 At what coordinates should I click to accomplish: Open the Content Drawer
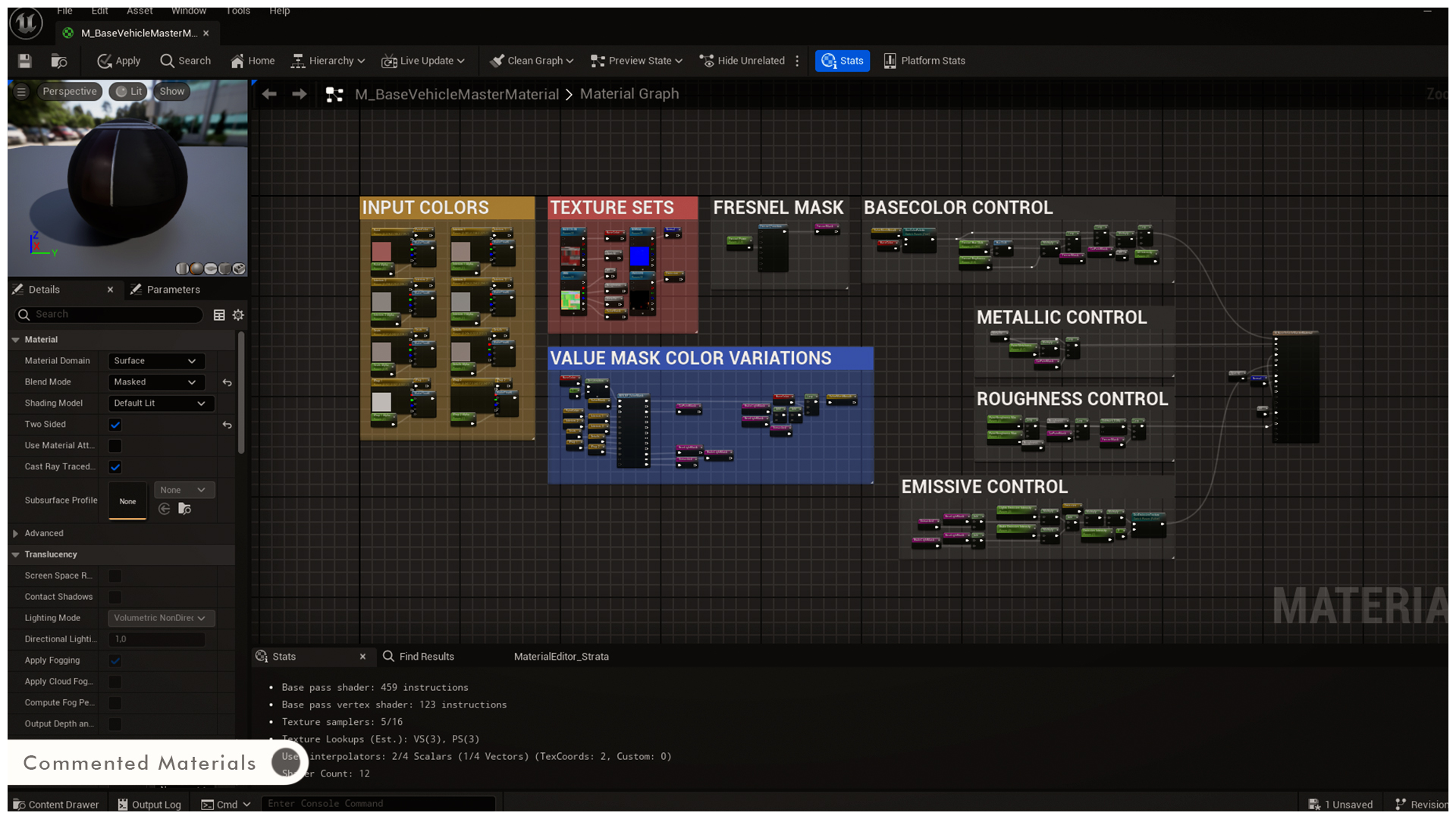tap(55, 804)
